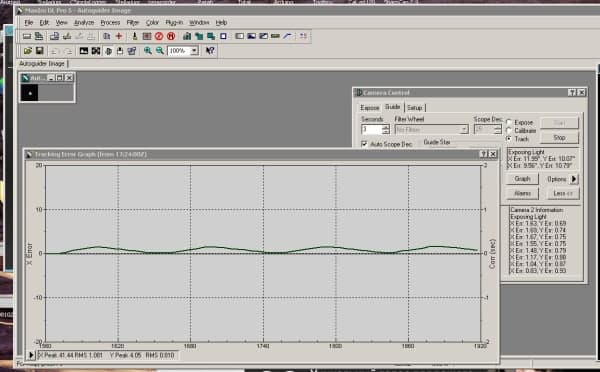Image resolution: width=600 pixels, height=372 pixels.
Task: Click the Stop button
Action: (x=559, y=137)
